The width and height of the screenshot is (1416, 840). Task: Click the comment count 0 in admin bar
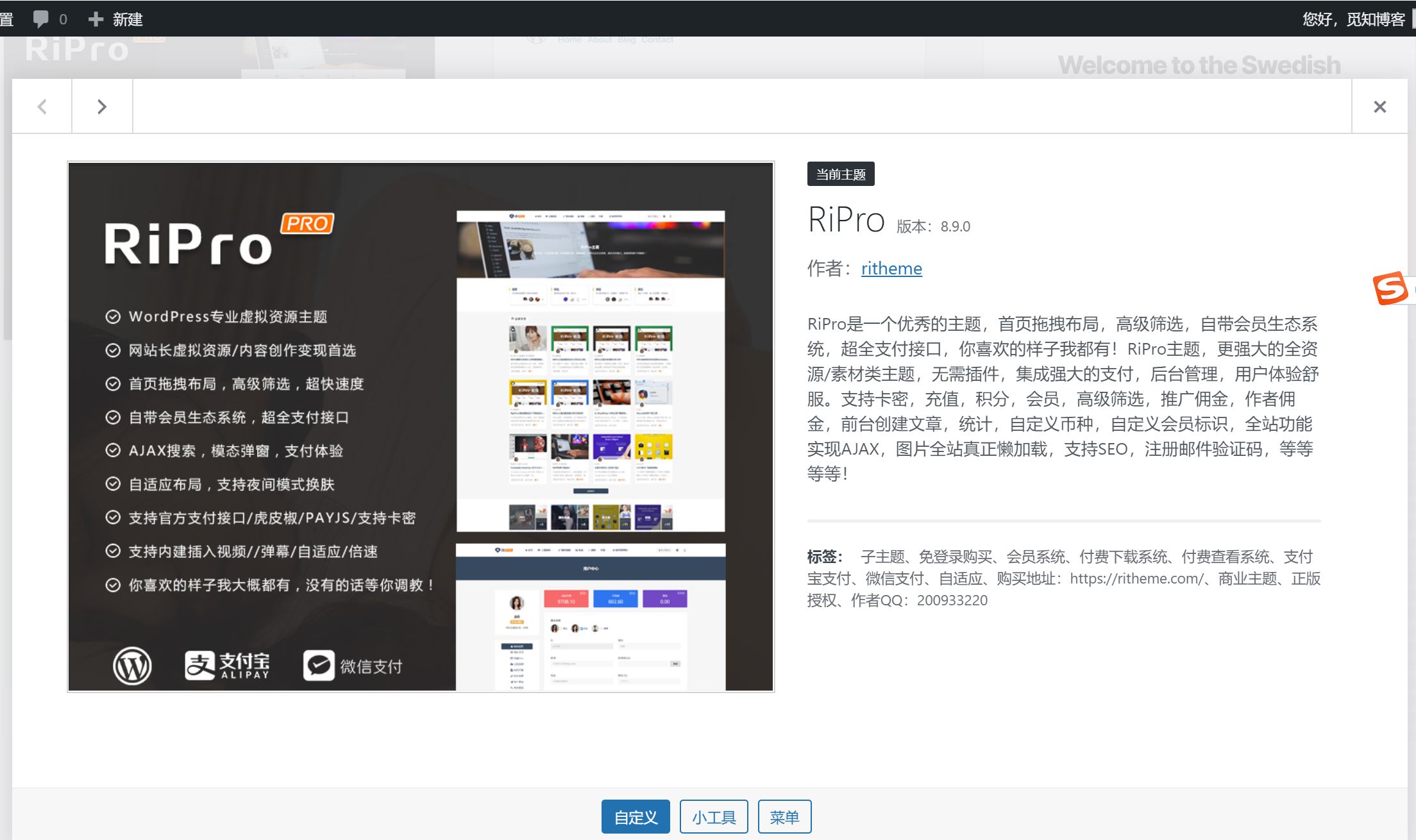[63, 19]
